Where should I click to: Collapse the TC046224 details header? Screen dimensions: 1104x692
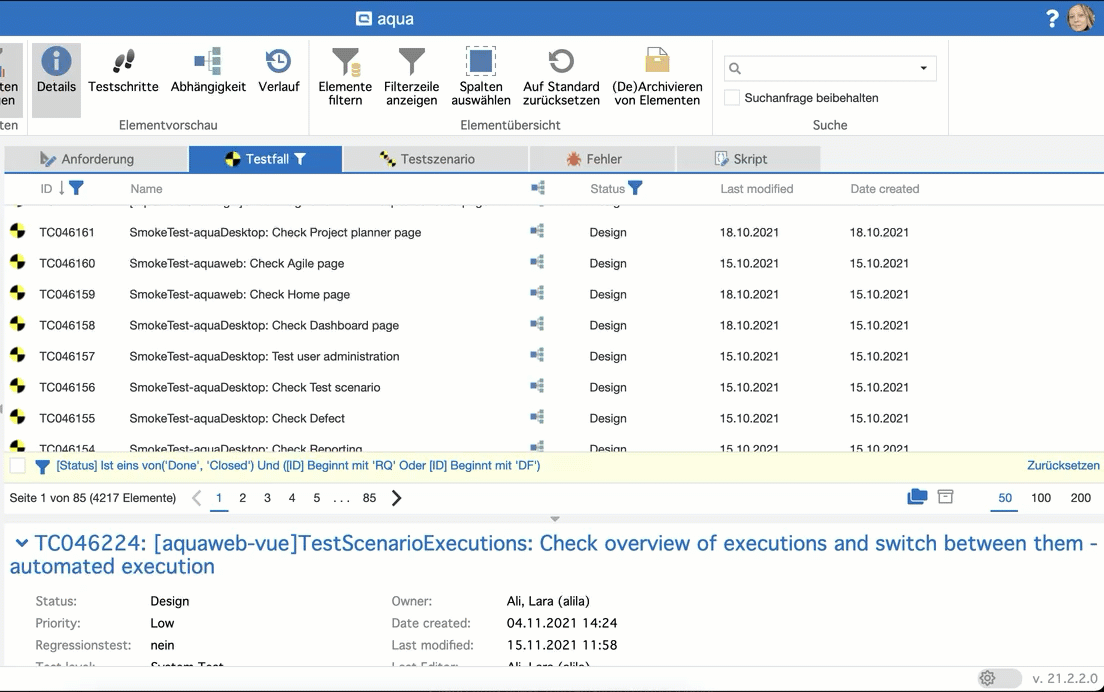click(22, 543)
